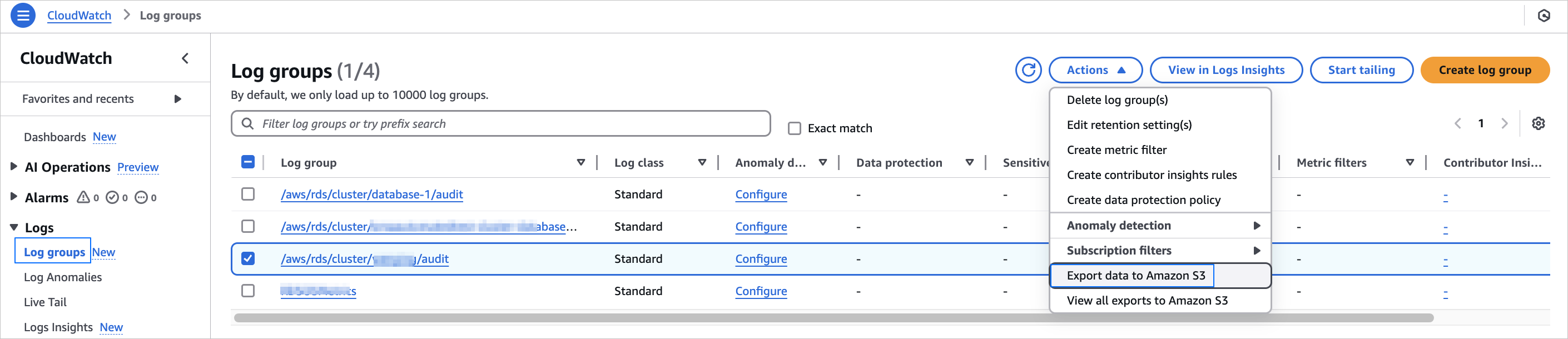Focus the filter log groups search field

pos(512,124)
